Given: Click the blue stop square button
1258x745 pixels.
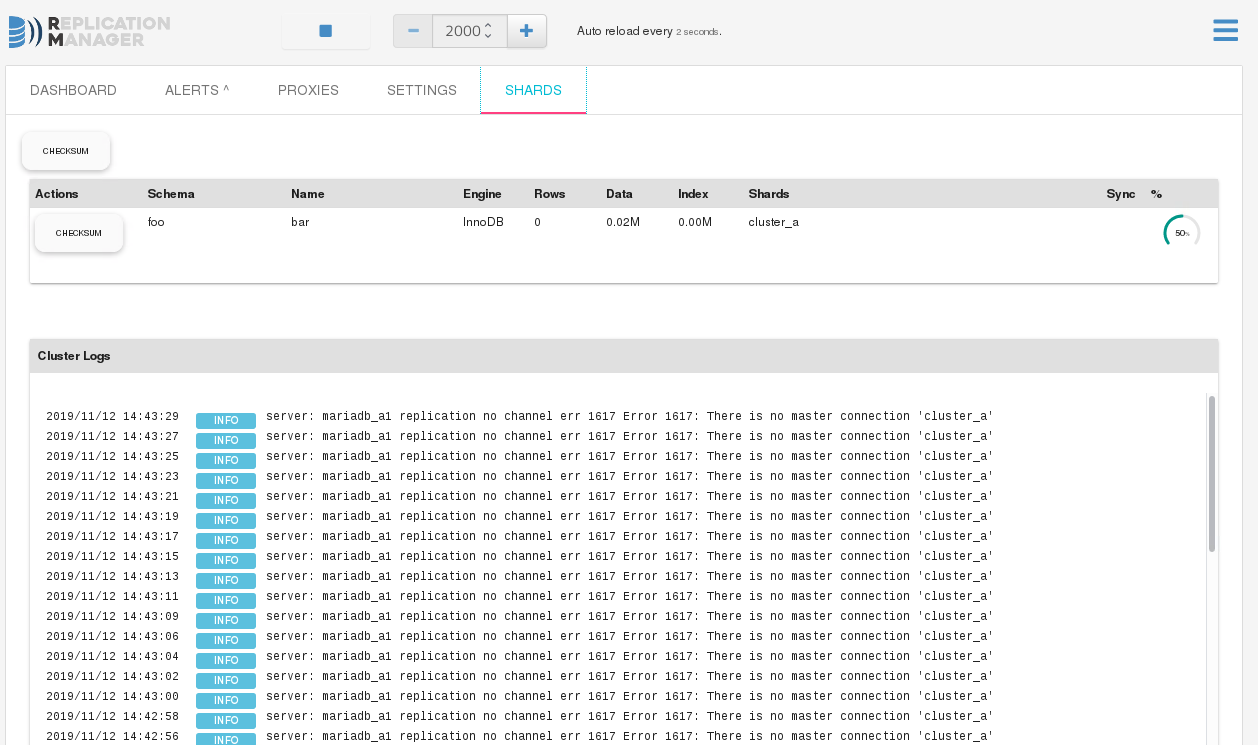Looking at the screenshot, I should tap(326, 31).
